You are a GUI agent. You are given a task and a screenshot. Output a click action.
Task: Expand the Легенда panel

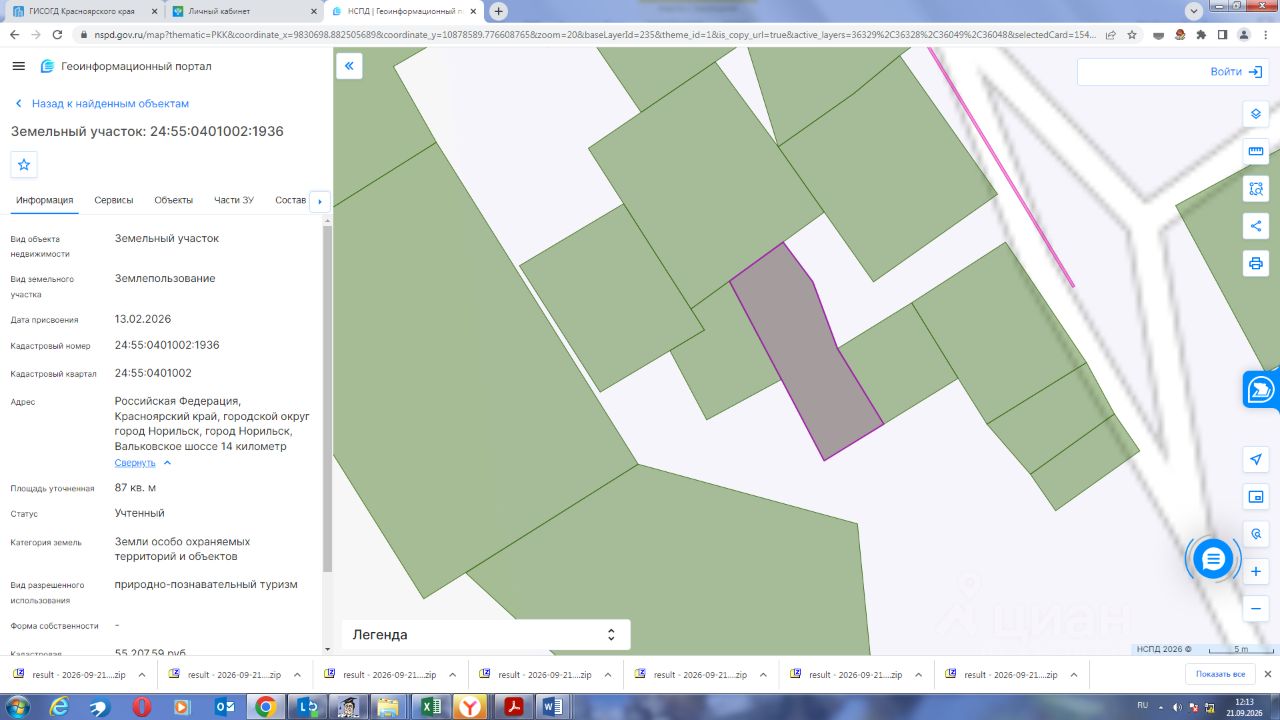coord(486,635)
